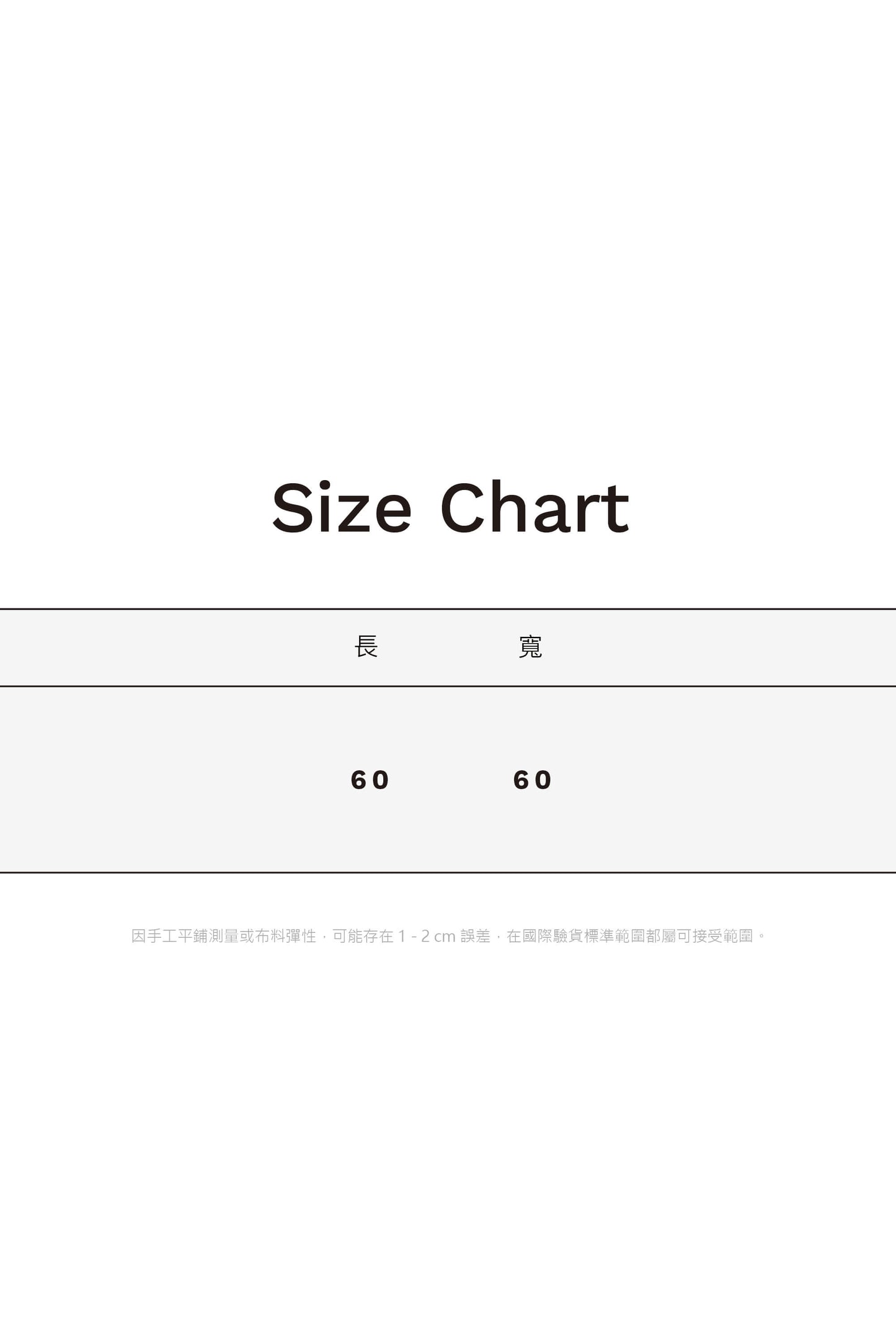The width and height of the screenshot is (896, 1344).
Task: Click "cm" unit in the footnote
Action: 445,937
